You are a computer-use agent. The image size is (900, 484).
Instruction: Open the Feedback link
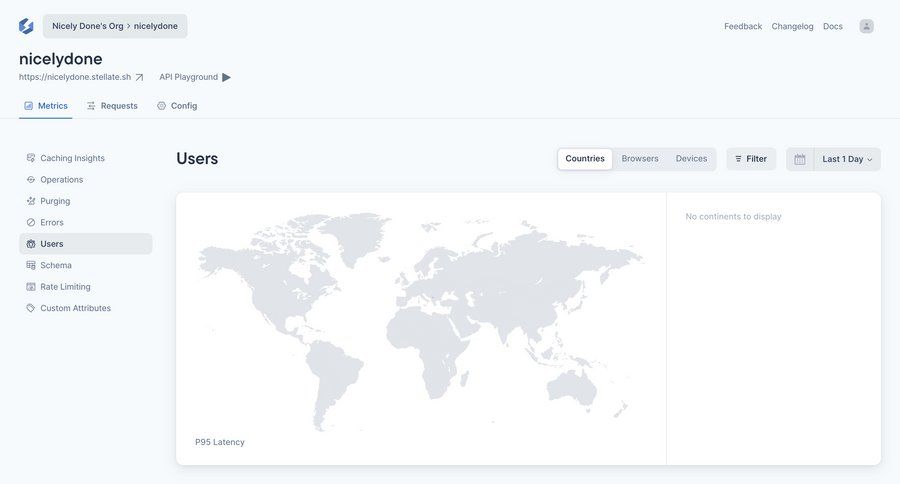coord(743,26)
